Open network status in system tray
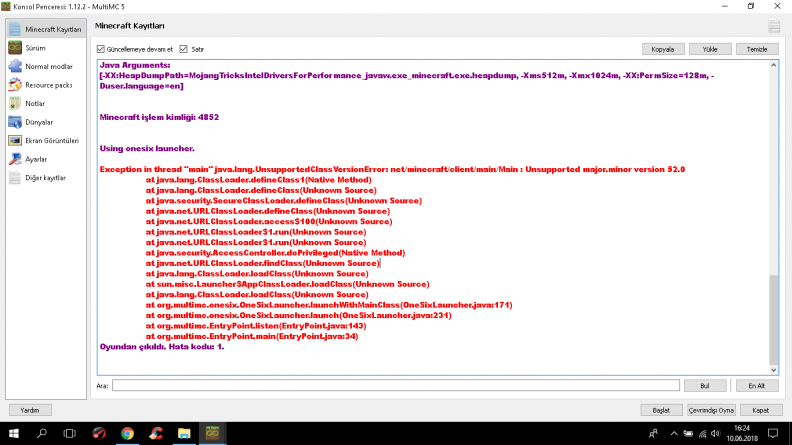 (703, 433)
